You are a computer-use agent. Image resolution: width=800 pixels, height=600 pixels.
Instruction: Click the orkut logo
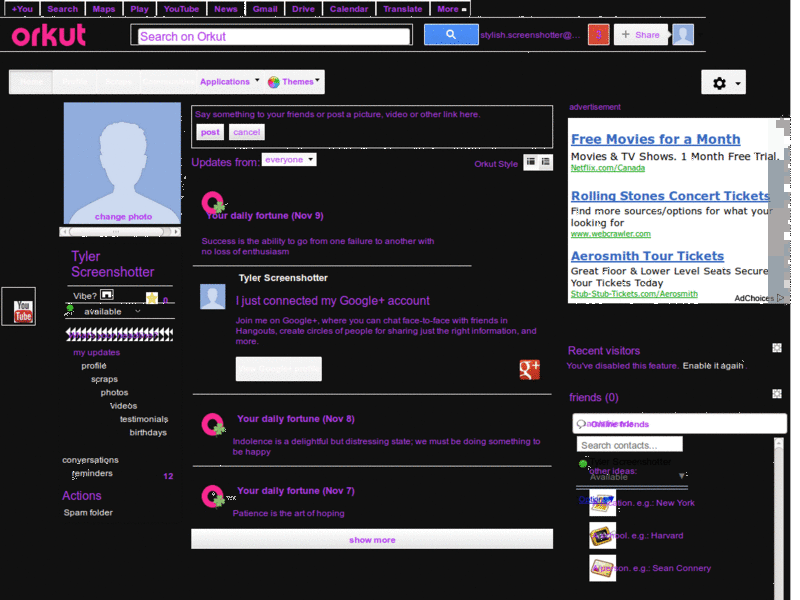point(48,35)
